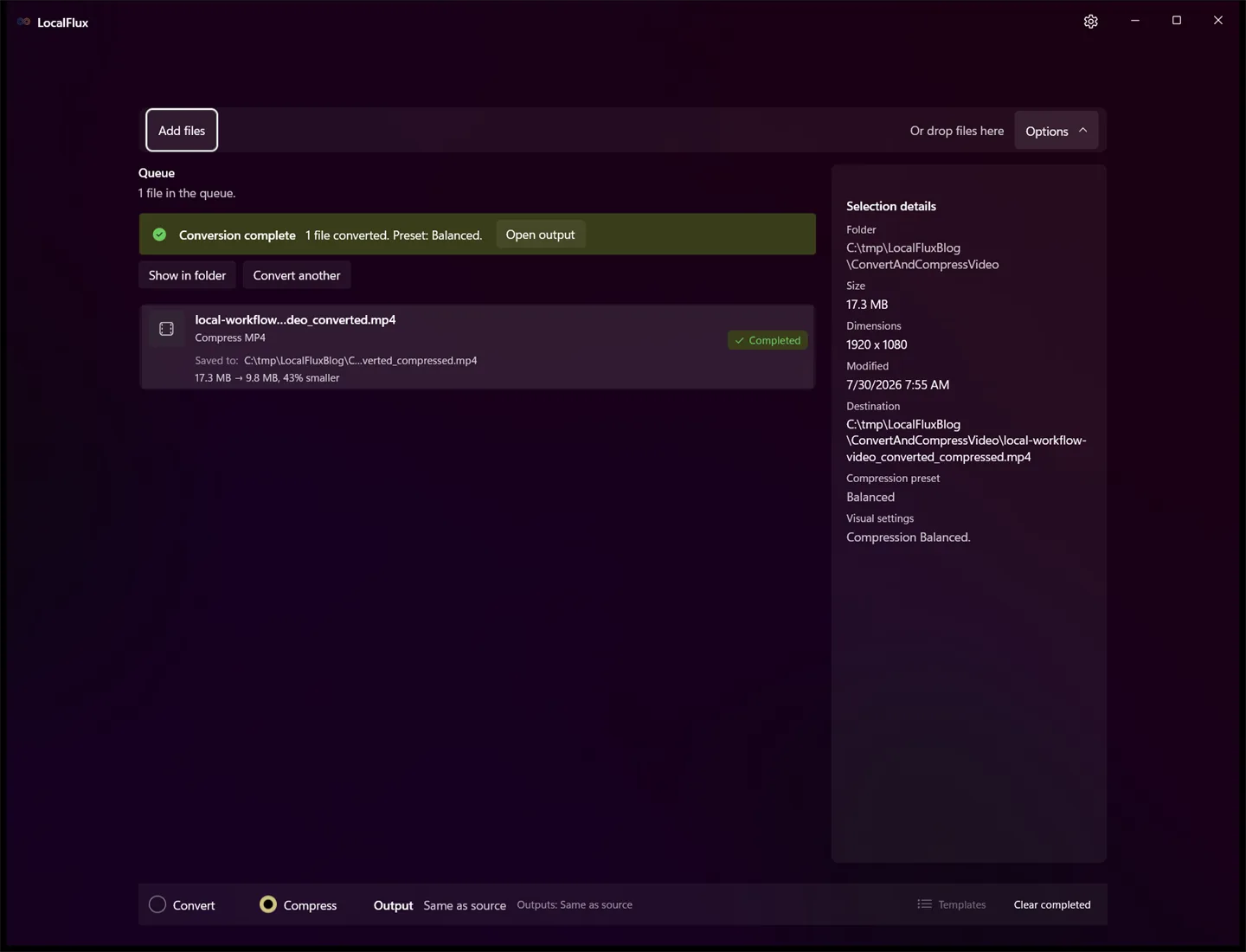Click Show in folder

pyautogui.click(x=187, y=275)
